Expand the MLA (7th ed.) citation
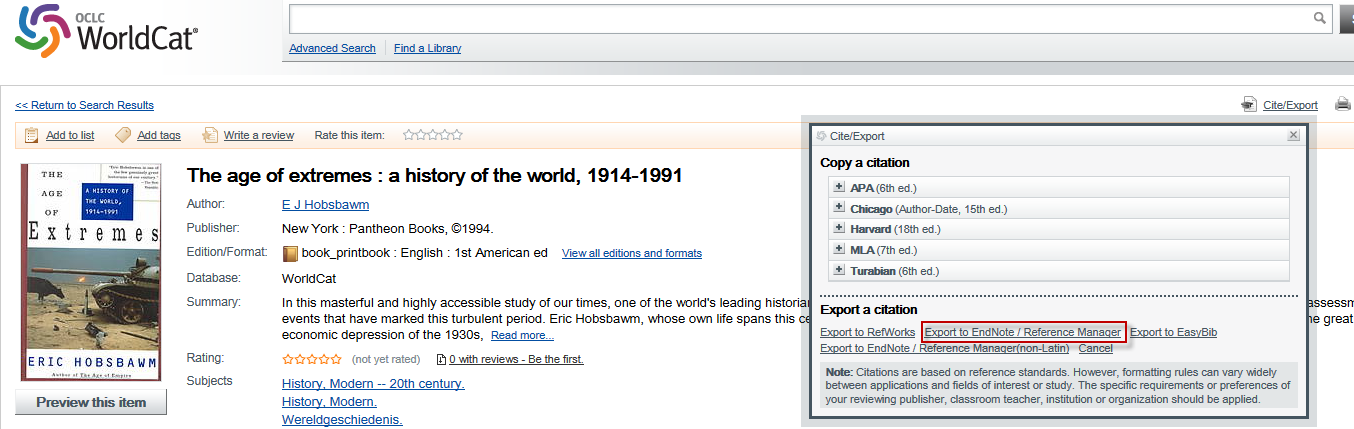Screen dimensions: 1354x429 click(x=838, y=250)
